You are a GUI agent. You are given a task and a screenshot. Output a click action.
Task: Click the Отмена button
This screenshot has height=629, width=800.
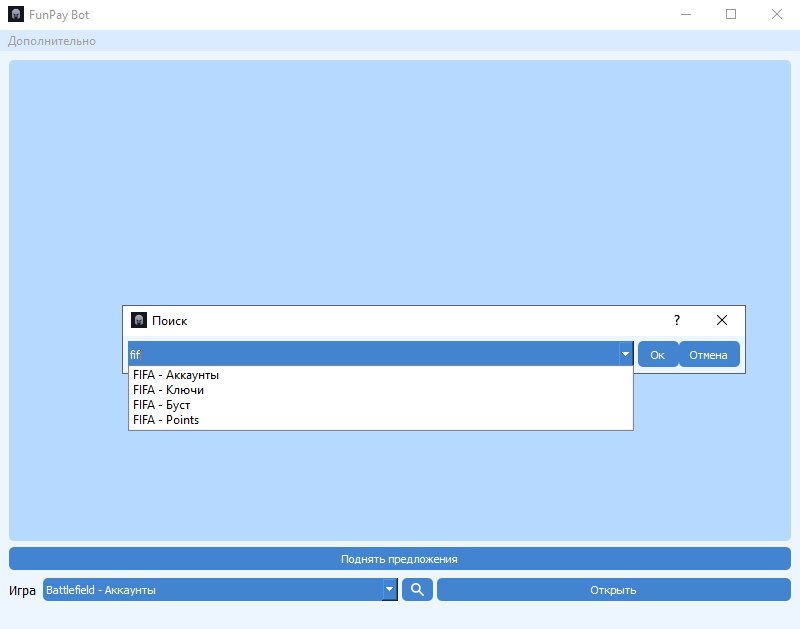[x=709, y=355]
